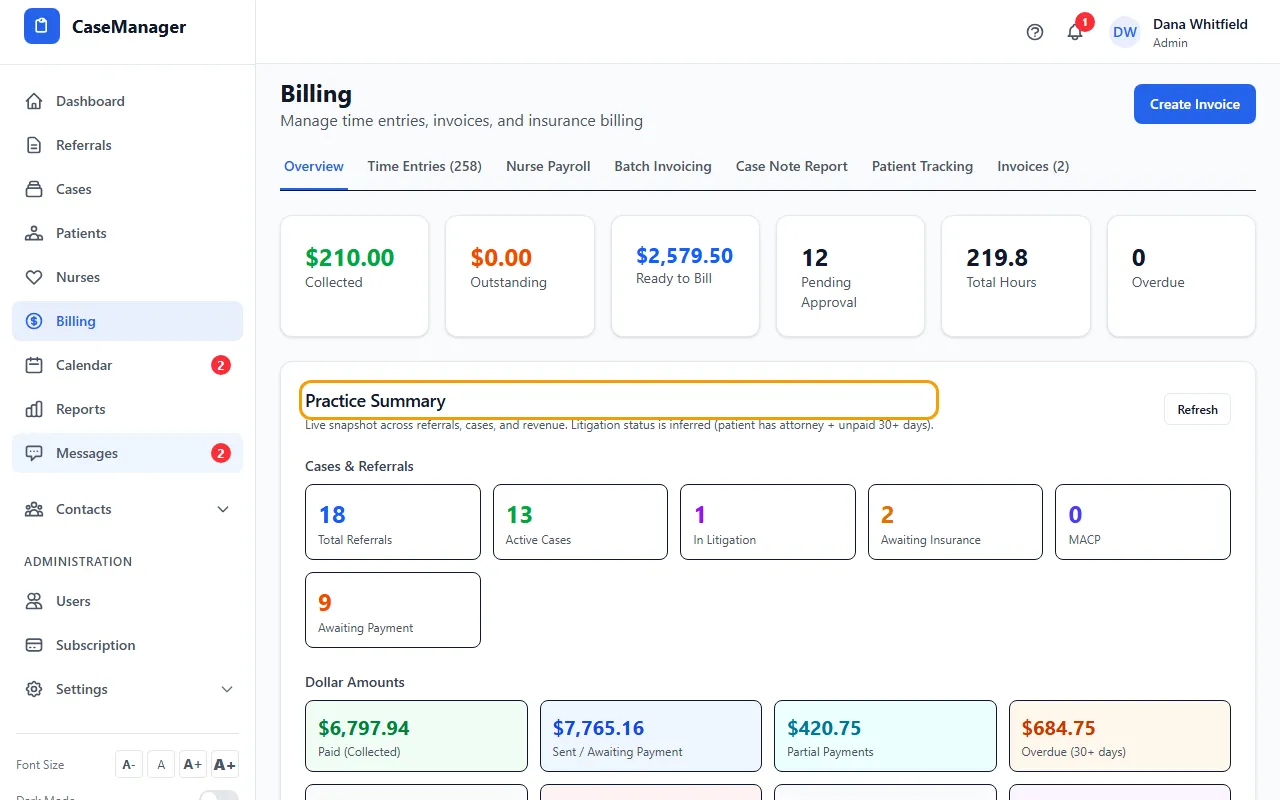Select the Batch Invoicing tab

pyautogui.click(x=663, y=167)
